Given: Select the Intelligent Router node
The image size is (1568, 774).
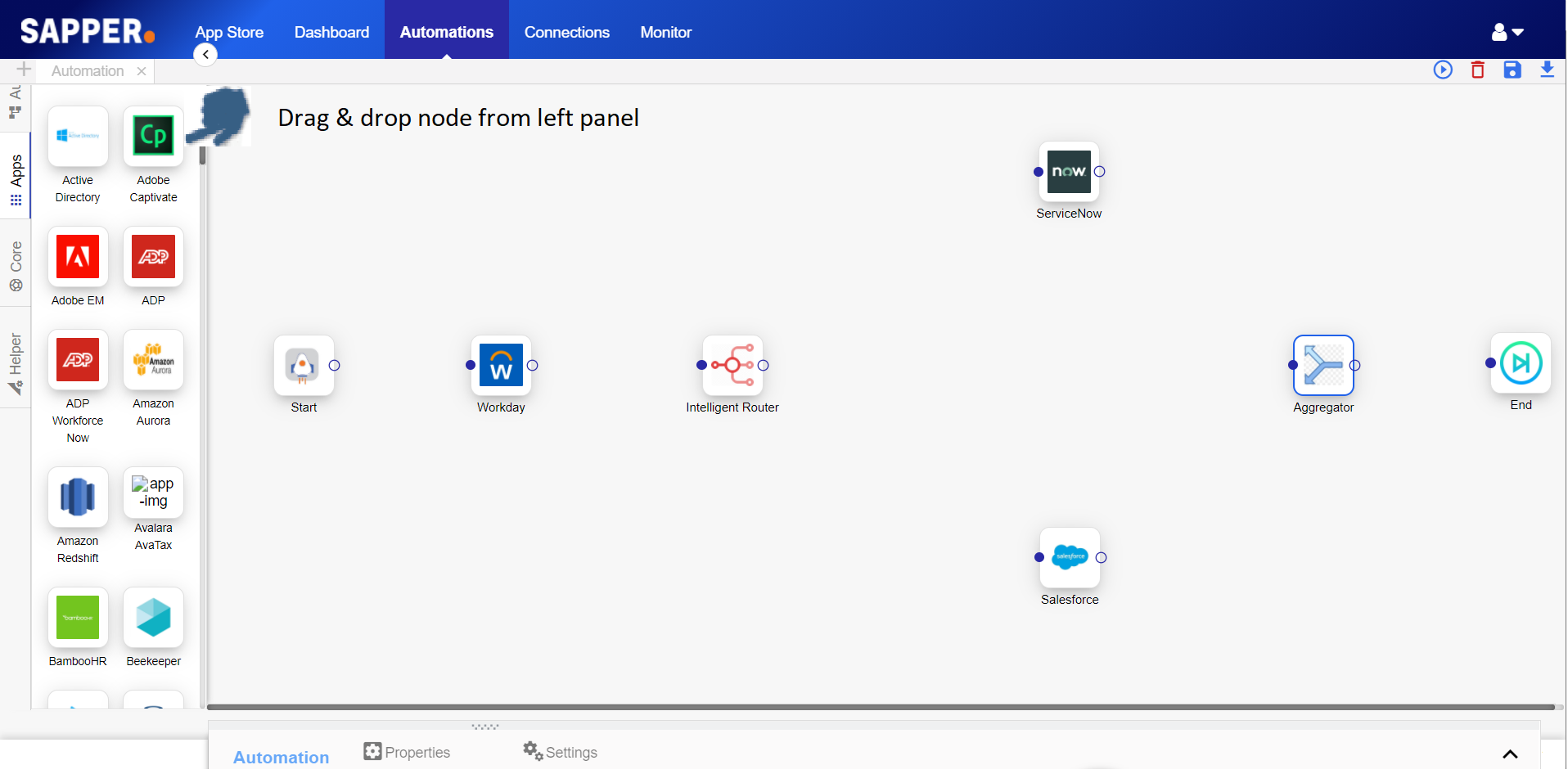Looking at the screenshot, I should 732,366.
